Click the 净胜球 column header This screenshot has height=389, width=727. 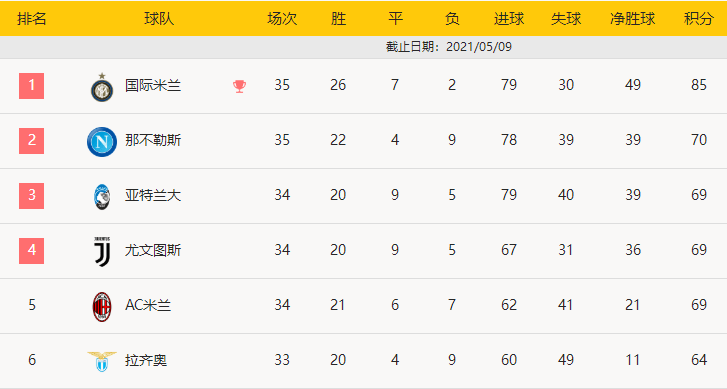632,19
